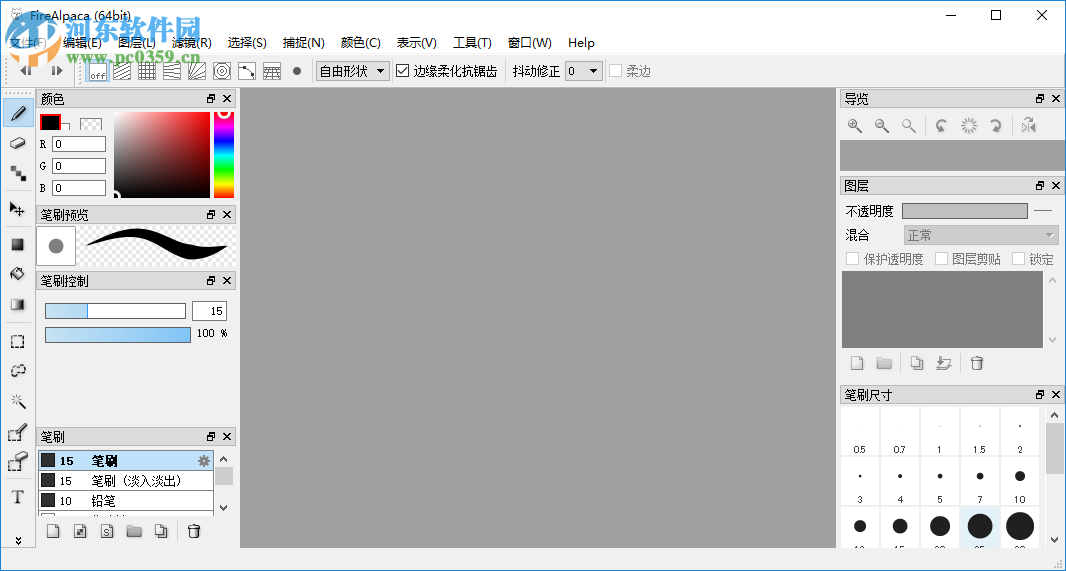Select the Brush tool in left toolbar
1066x571 pixels.
tap(18, 113)
